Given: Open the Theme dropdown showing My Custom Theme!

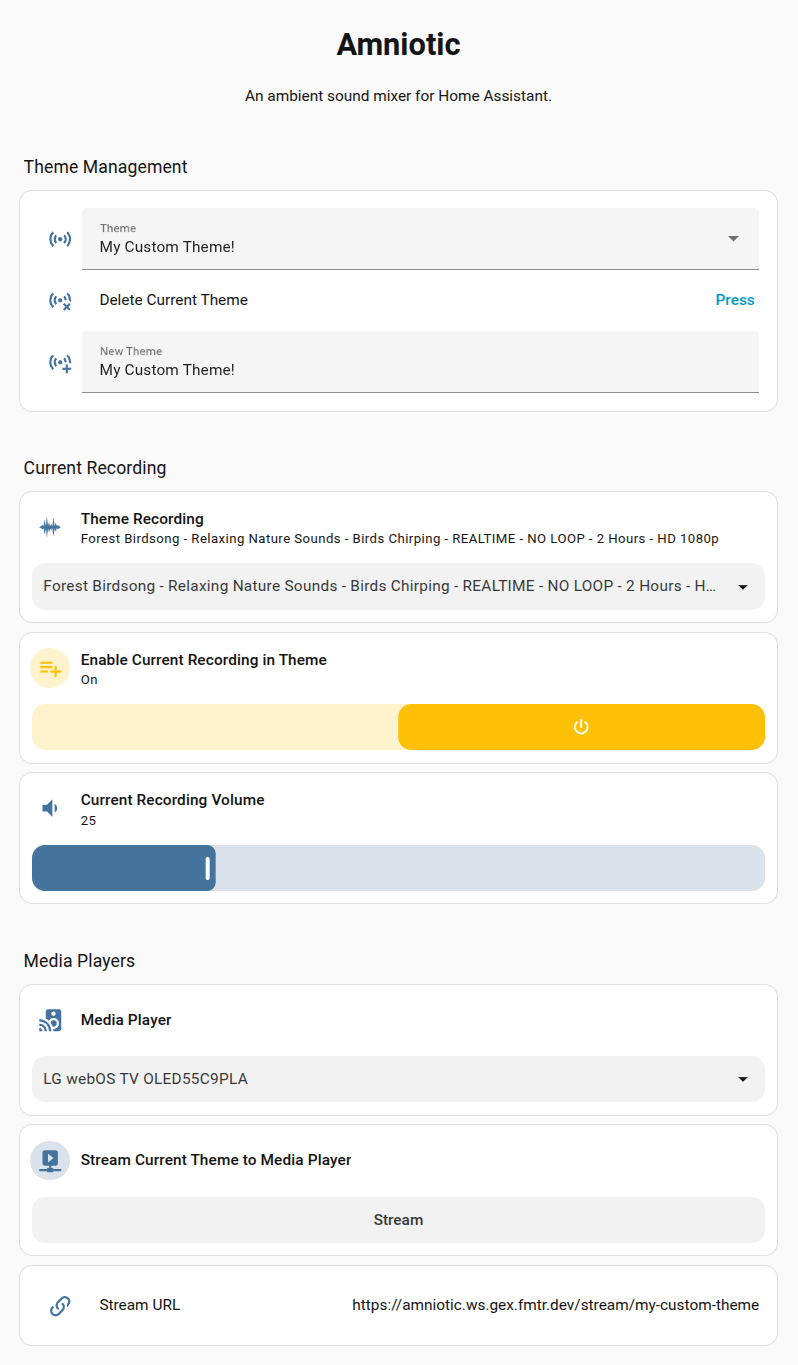Looking at the screenshot, I should (x=420, y=239).
